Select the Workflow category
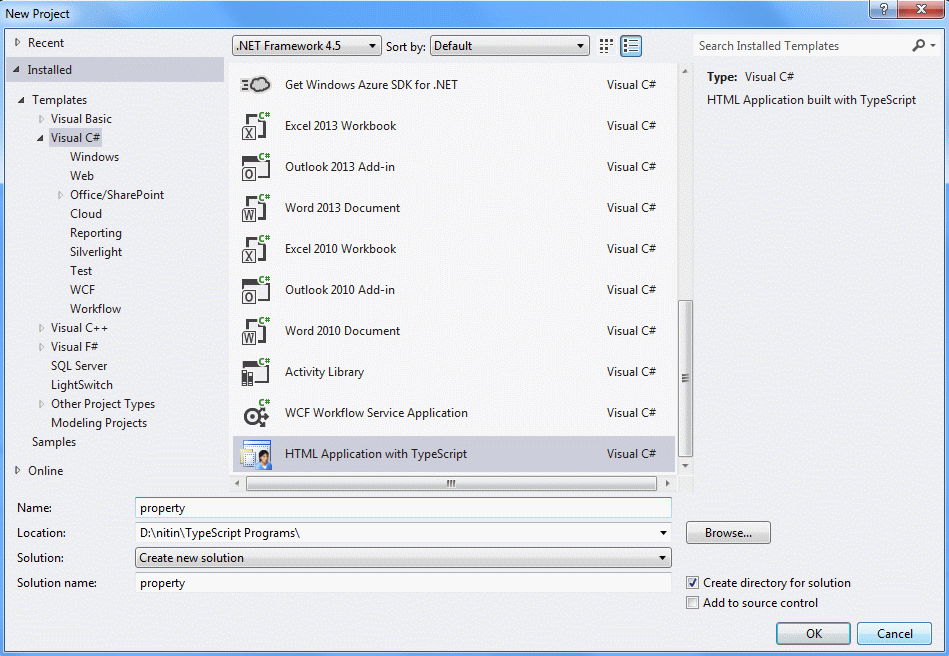Viewport: 949px width, 656px height. click(x=96, y=309)
